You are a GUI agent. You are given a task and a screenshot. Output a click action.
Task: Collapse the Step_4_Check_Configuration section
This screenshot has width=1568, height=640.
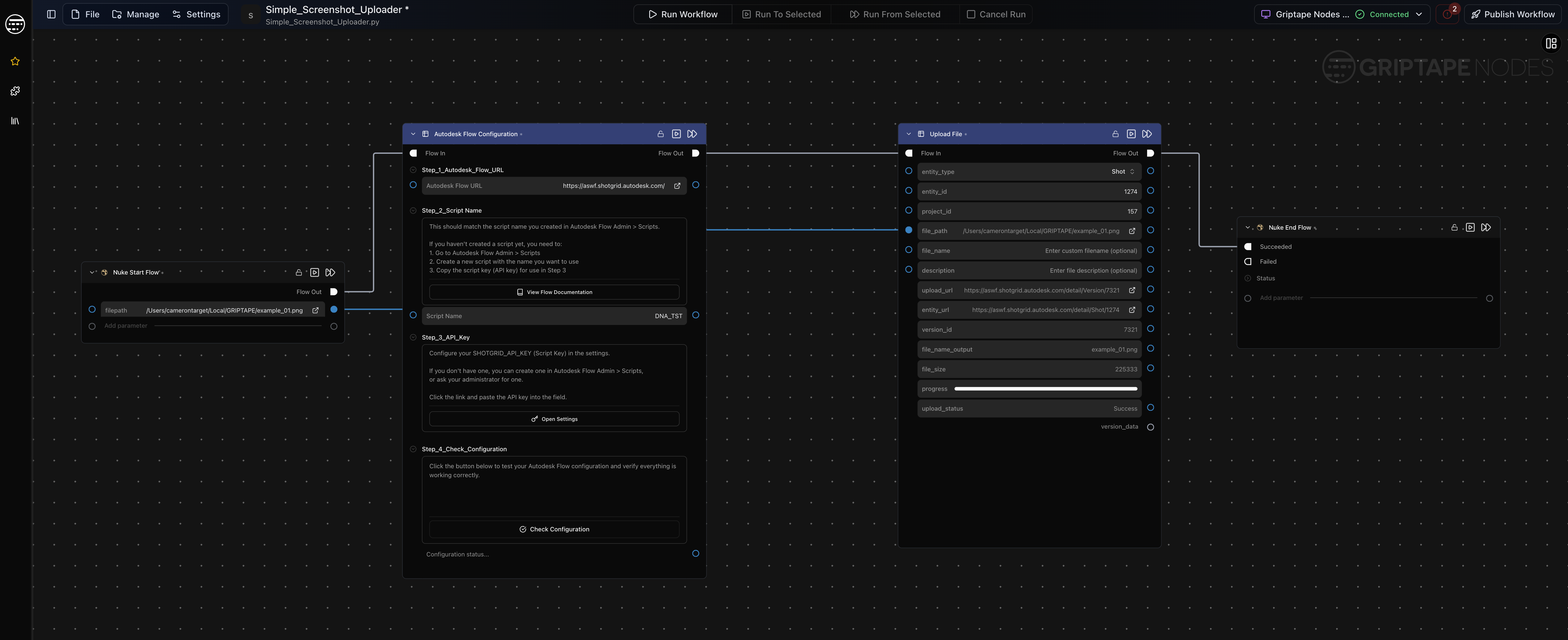click(x=413, y=449)
